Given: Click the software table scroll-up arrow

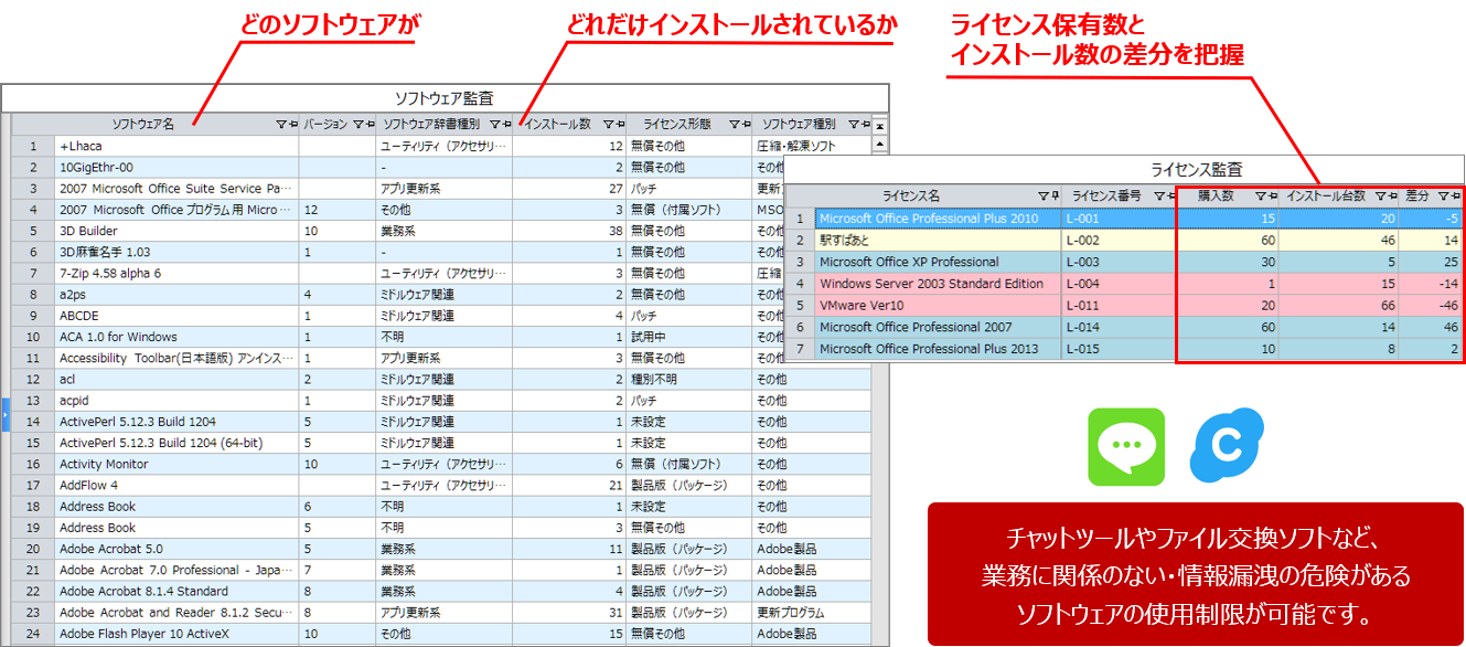Looking at the screenshot, I should tap(880, 145).
